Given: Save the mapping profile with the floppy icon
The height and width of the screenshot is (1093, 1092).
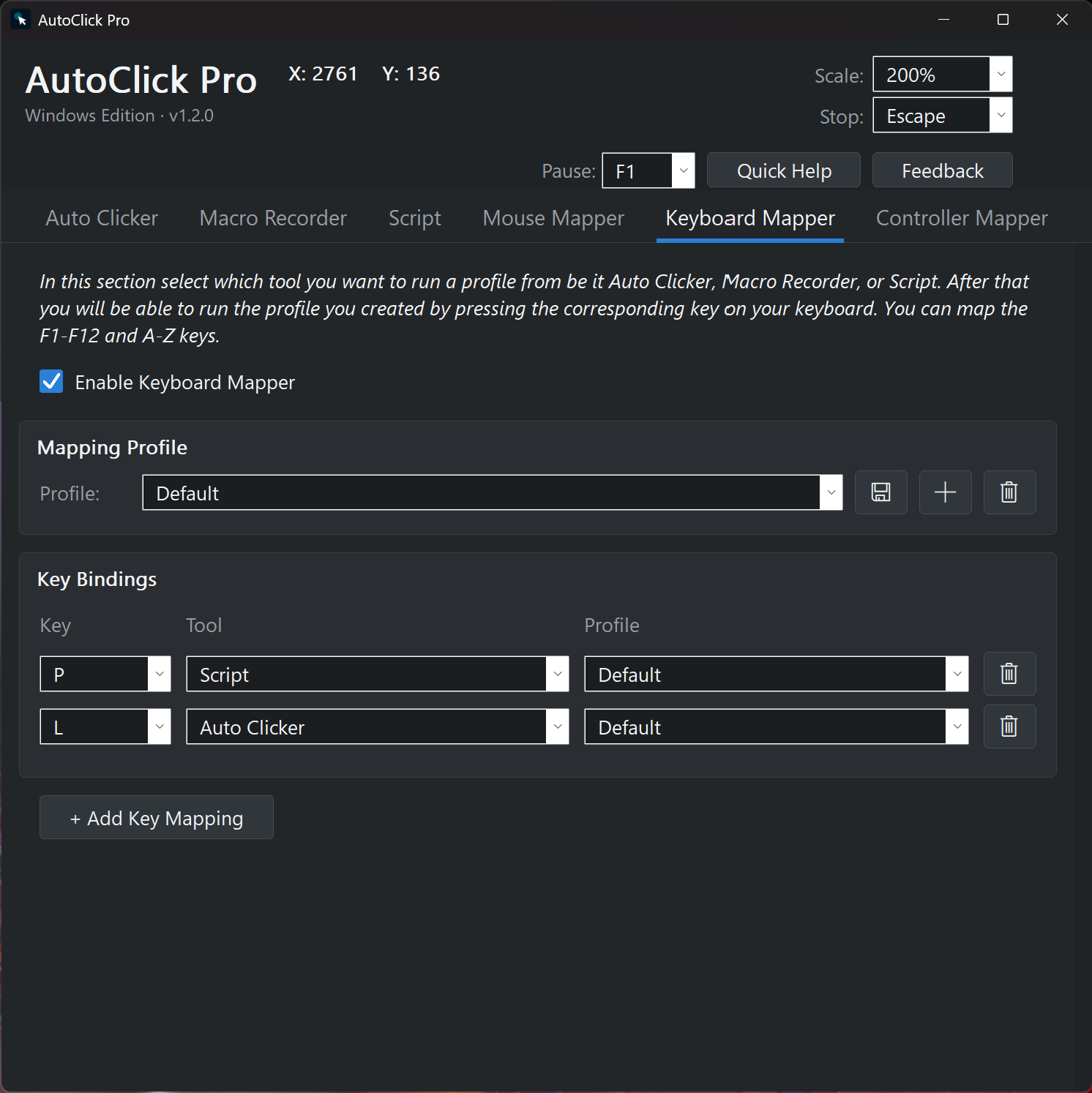Looking at the screenshot, I should point(880,492).
